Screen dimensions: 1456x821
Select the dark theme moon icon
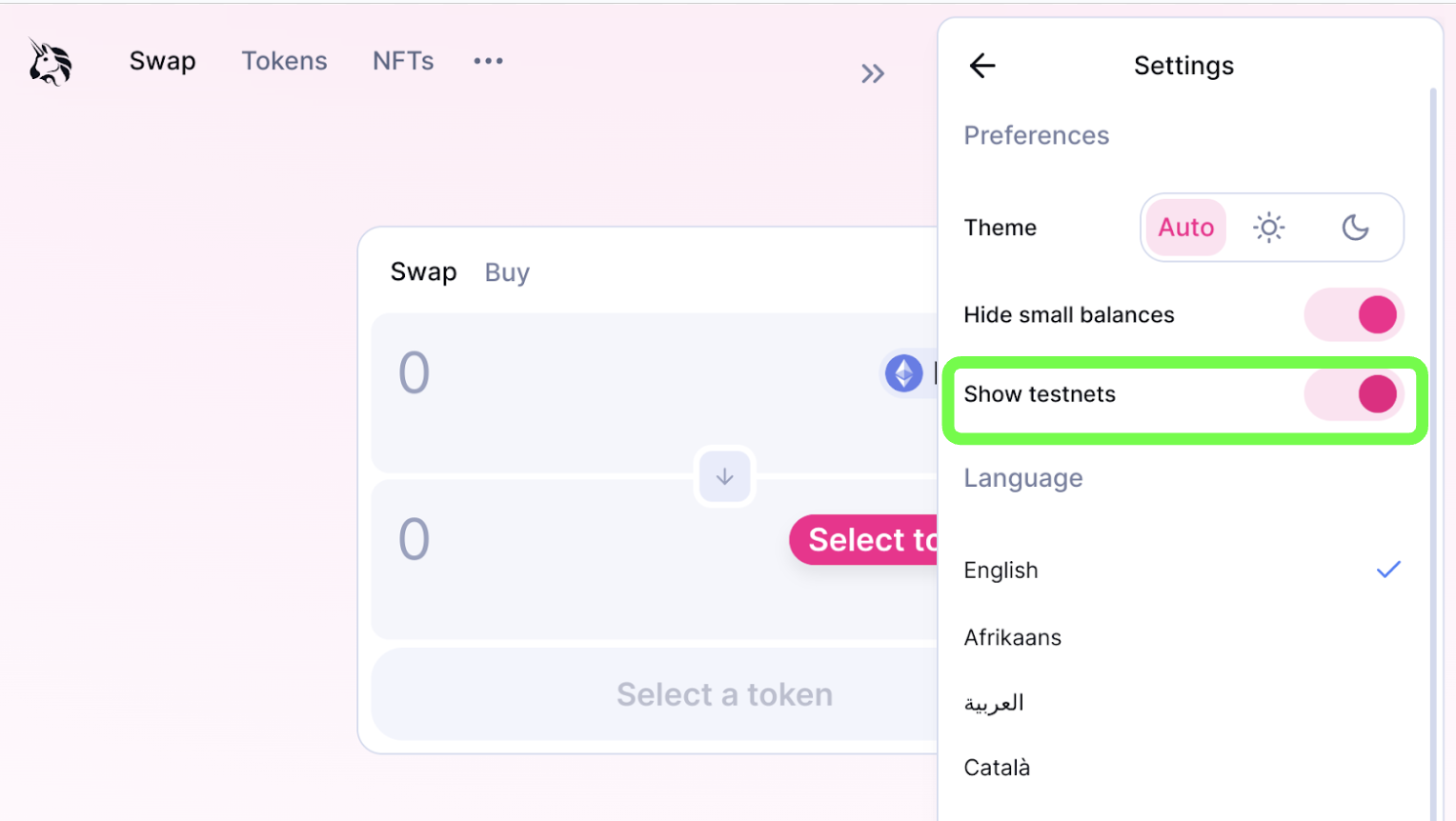point(1355,228)
